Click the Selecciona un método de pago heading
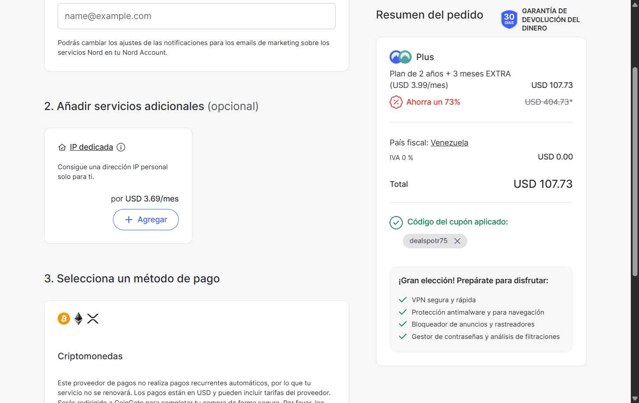639x403 pixels. 132,279
